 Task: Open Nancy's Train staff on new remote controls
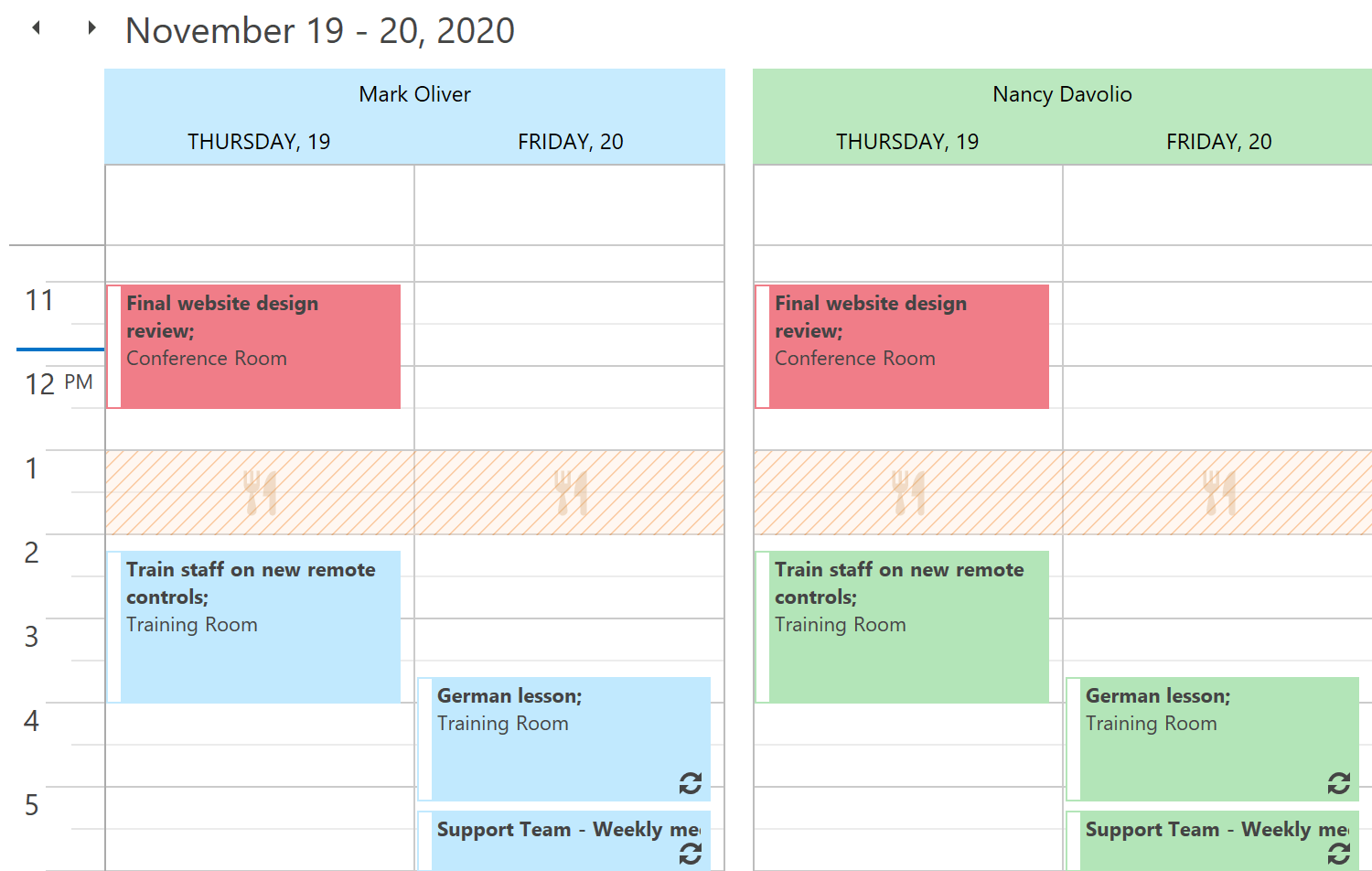tap(908, 627)
